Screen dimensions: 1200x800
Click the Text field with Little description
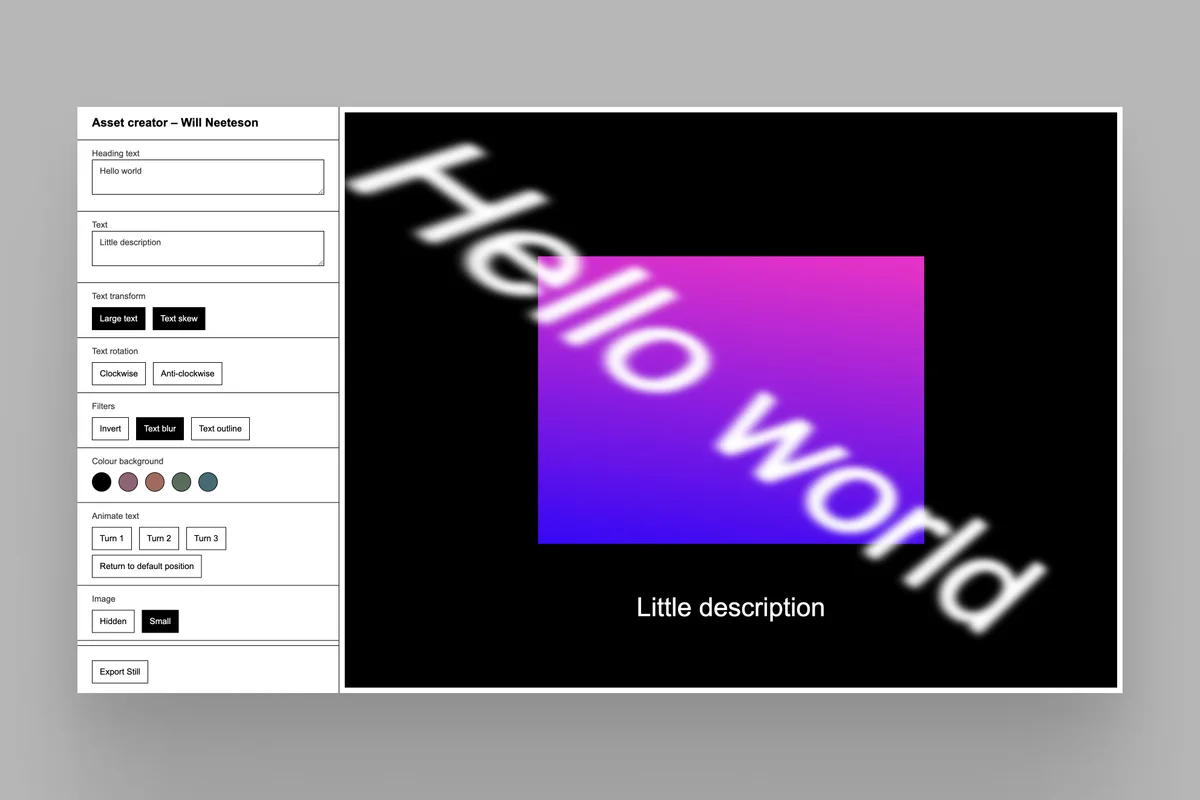point(207,247)
